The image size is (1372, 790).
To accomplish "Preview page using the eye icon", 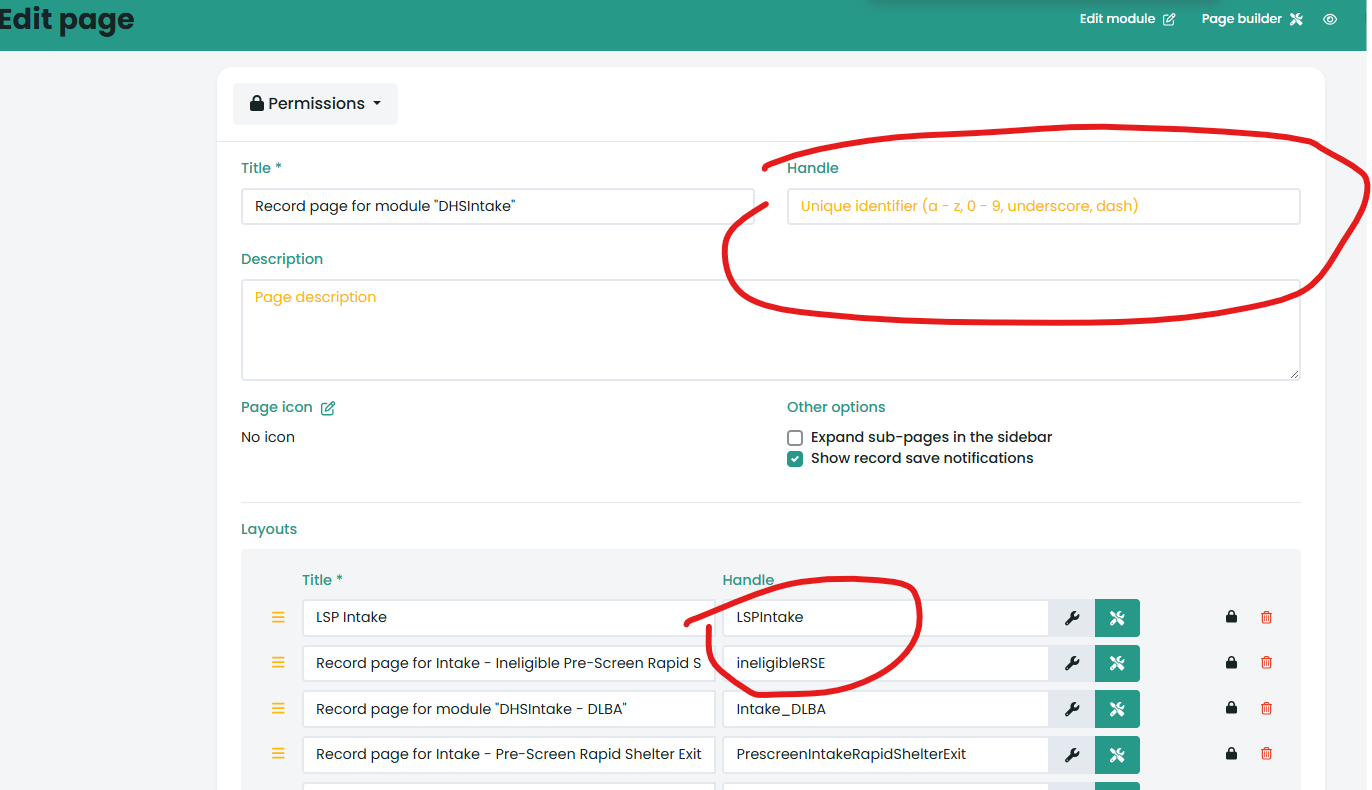I will point(1330,19).
